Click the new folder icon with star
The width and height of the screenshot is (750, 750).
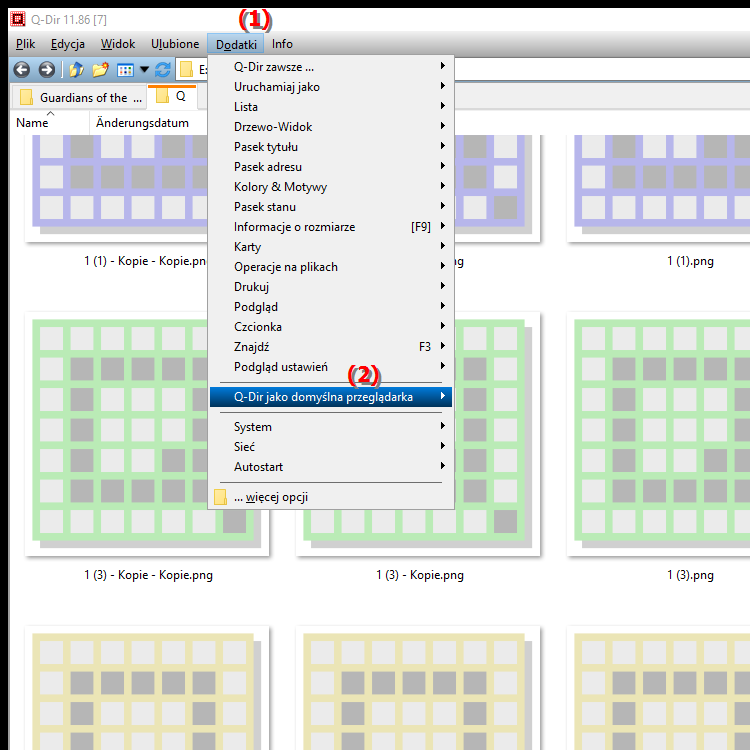[100, 70]
